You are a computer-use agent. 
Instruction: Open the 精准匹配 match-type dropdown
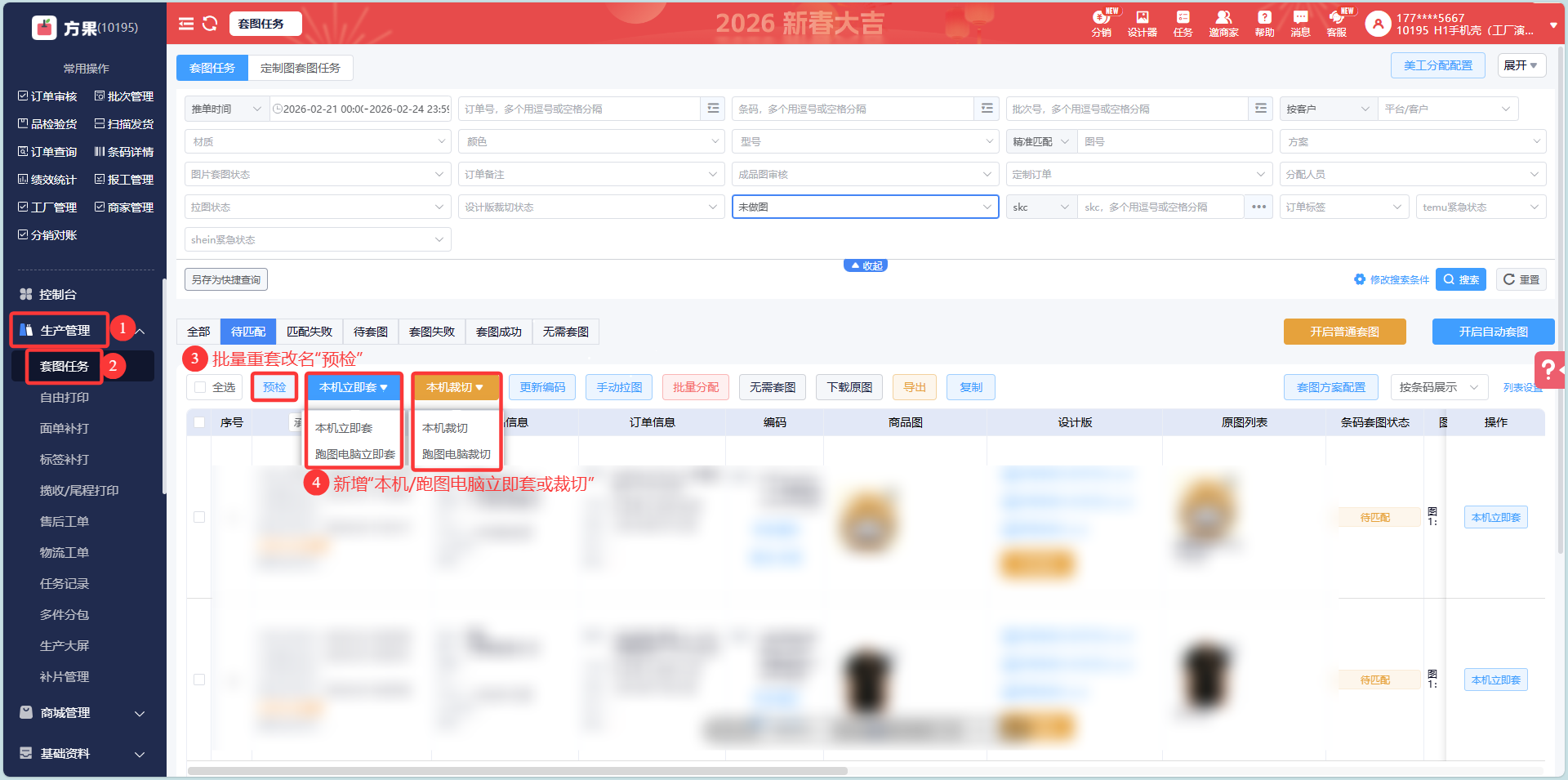pos(1041,141)
